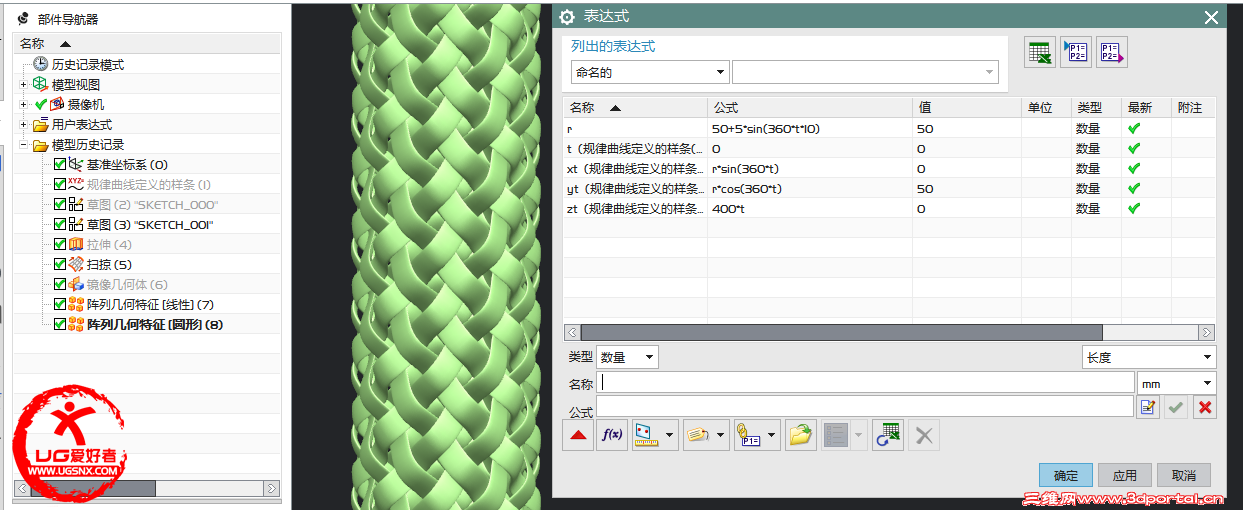Image resolution: width=1243 pixels, height=512 pixels.
Task: Click the 公式 formula input field
Action: click(865, 406)
